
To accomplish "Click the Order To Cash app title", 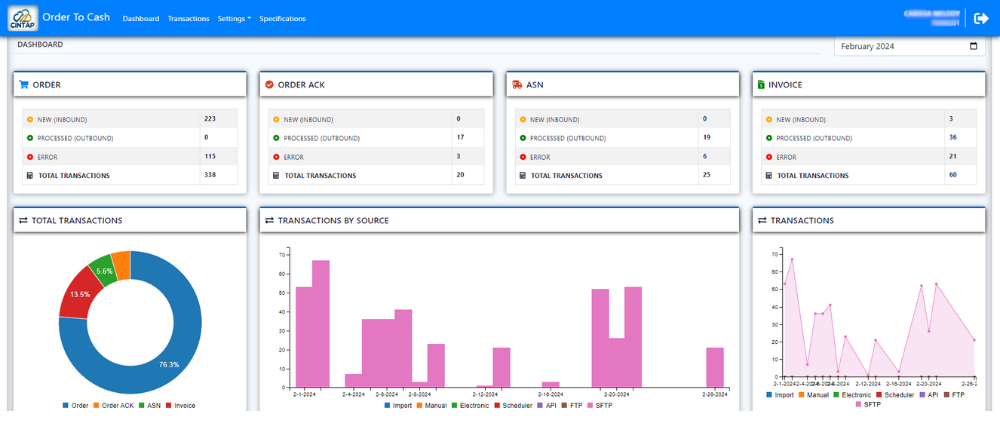I will coord(77,17).
